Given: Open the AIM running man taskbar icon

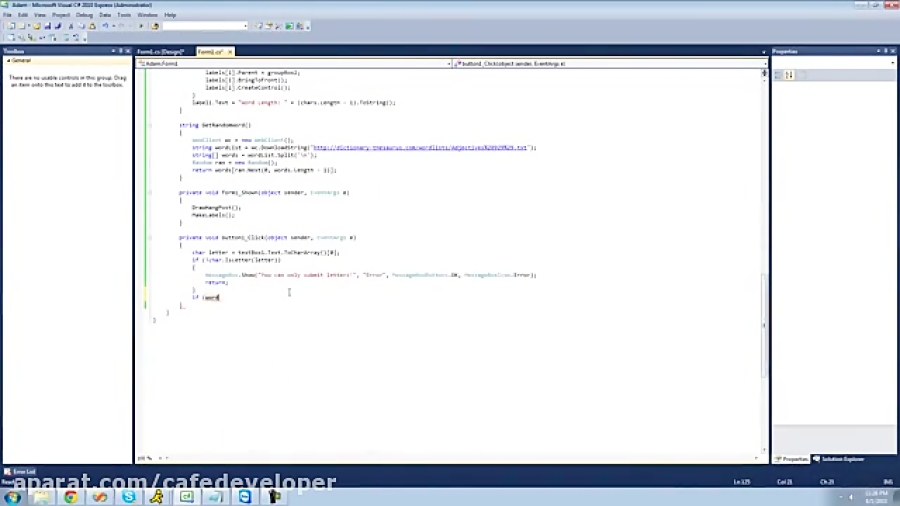Looking at the screenshot, I should (x=157, y=497).
